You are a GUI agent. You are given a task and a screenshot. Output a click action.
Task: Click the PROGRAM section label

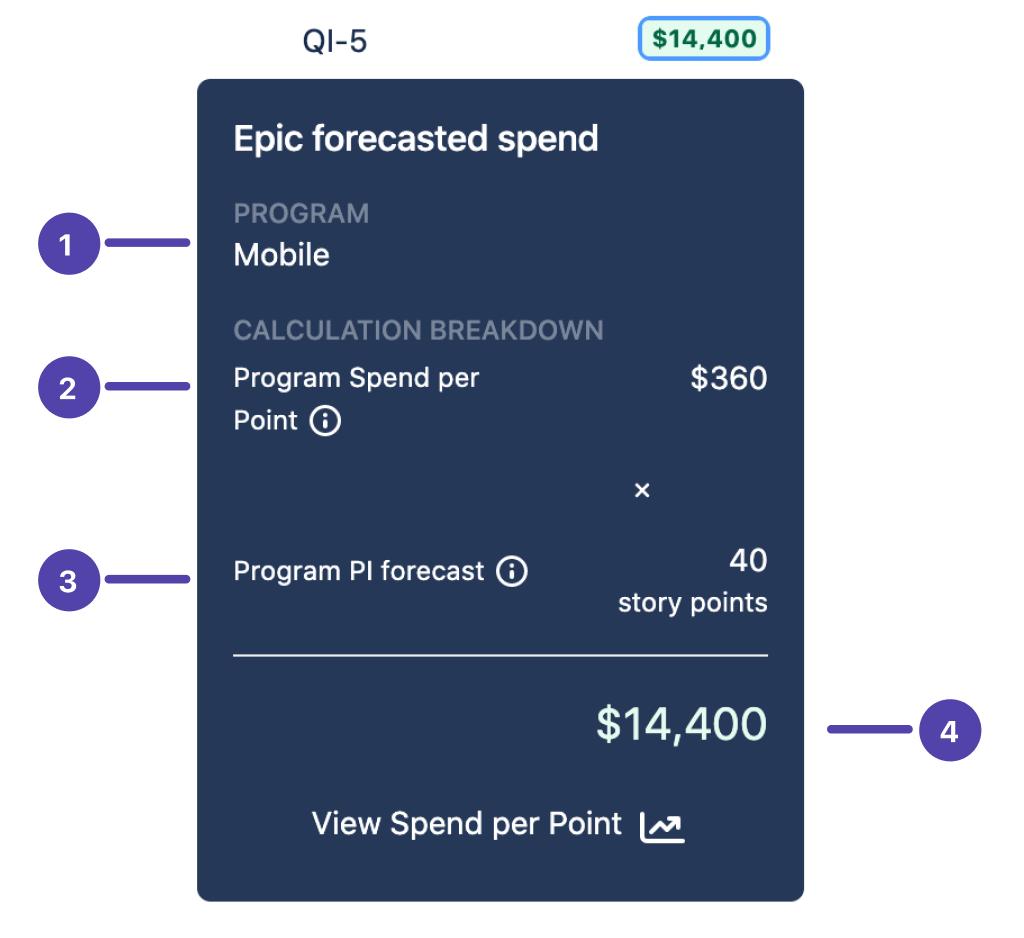pyautogui.click(x=301, y=213)
